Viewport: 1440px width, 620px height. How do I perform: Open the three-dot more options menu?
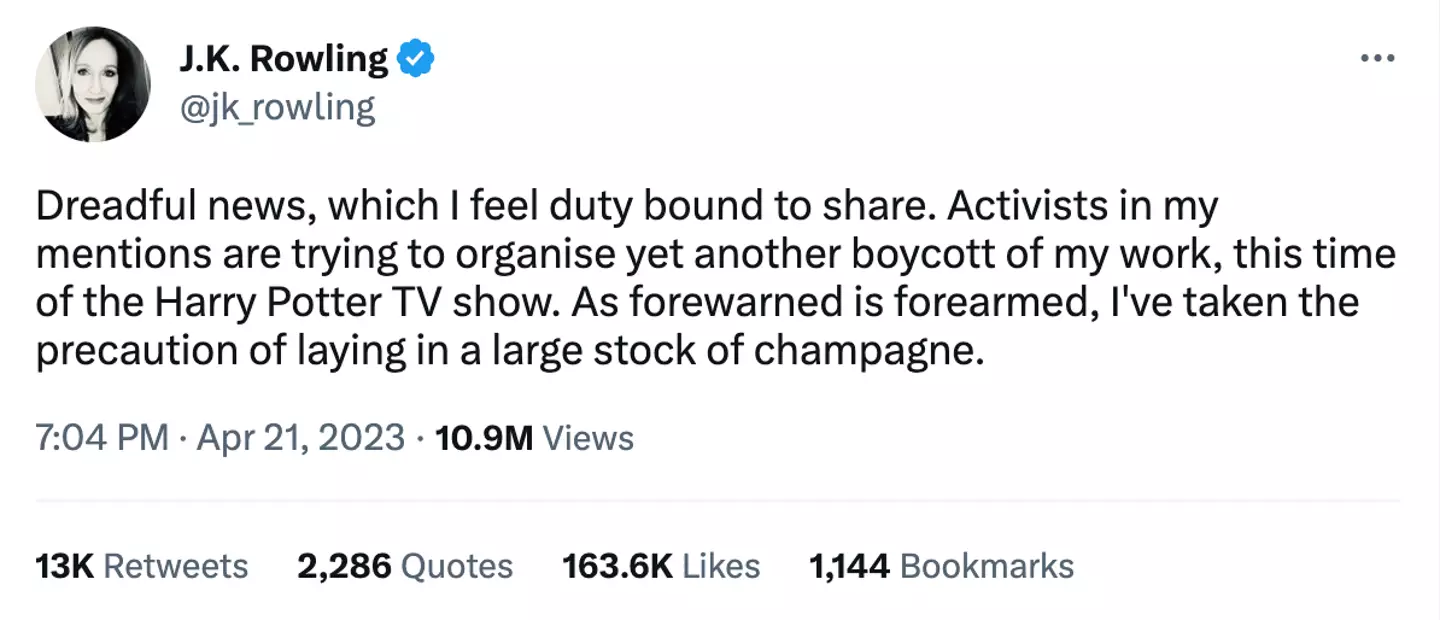[x=1377, y=59]
